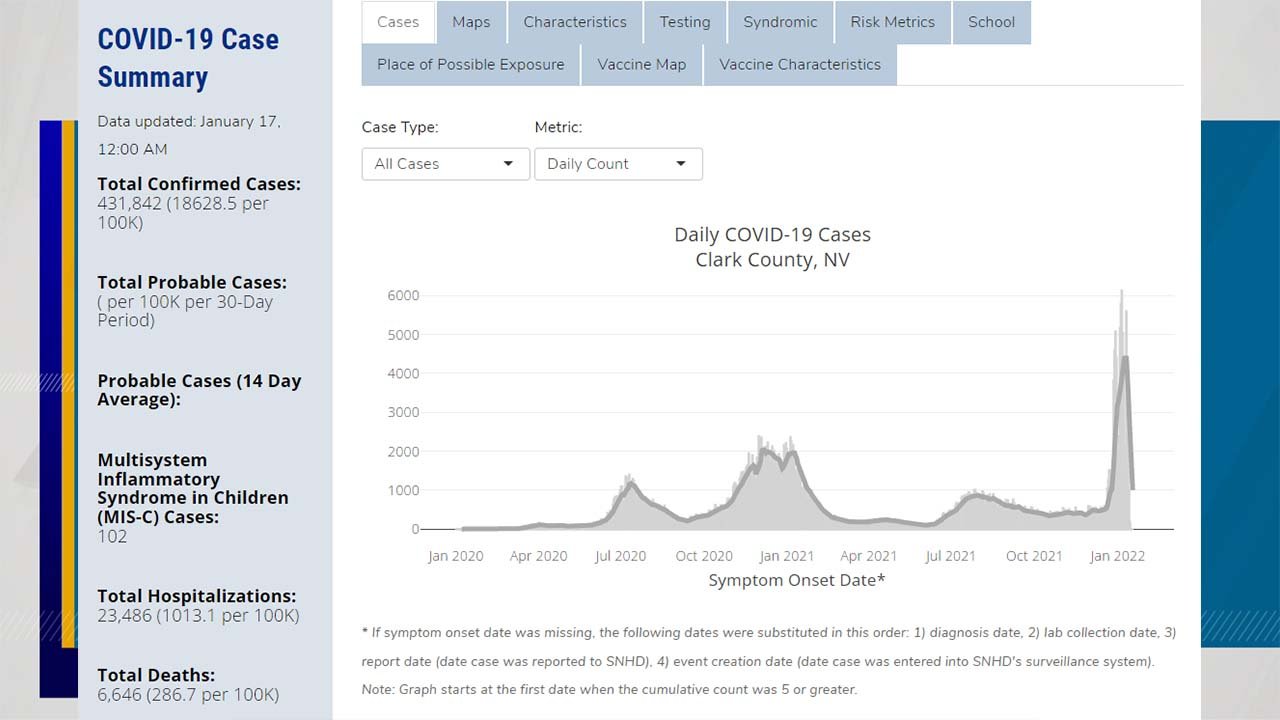This screenshot has height=720, width=1280.
Task: Switch to the School tab
Action: [991, 22]
